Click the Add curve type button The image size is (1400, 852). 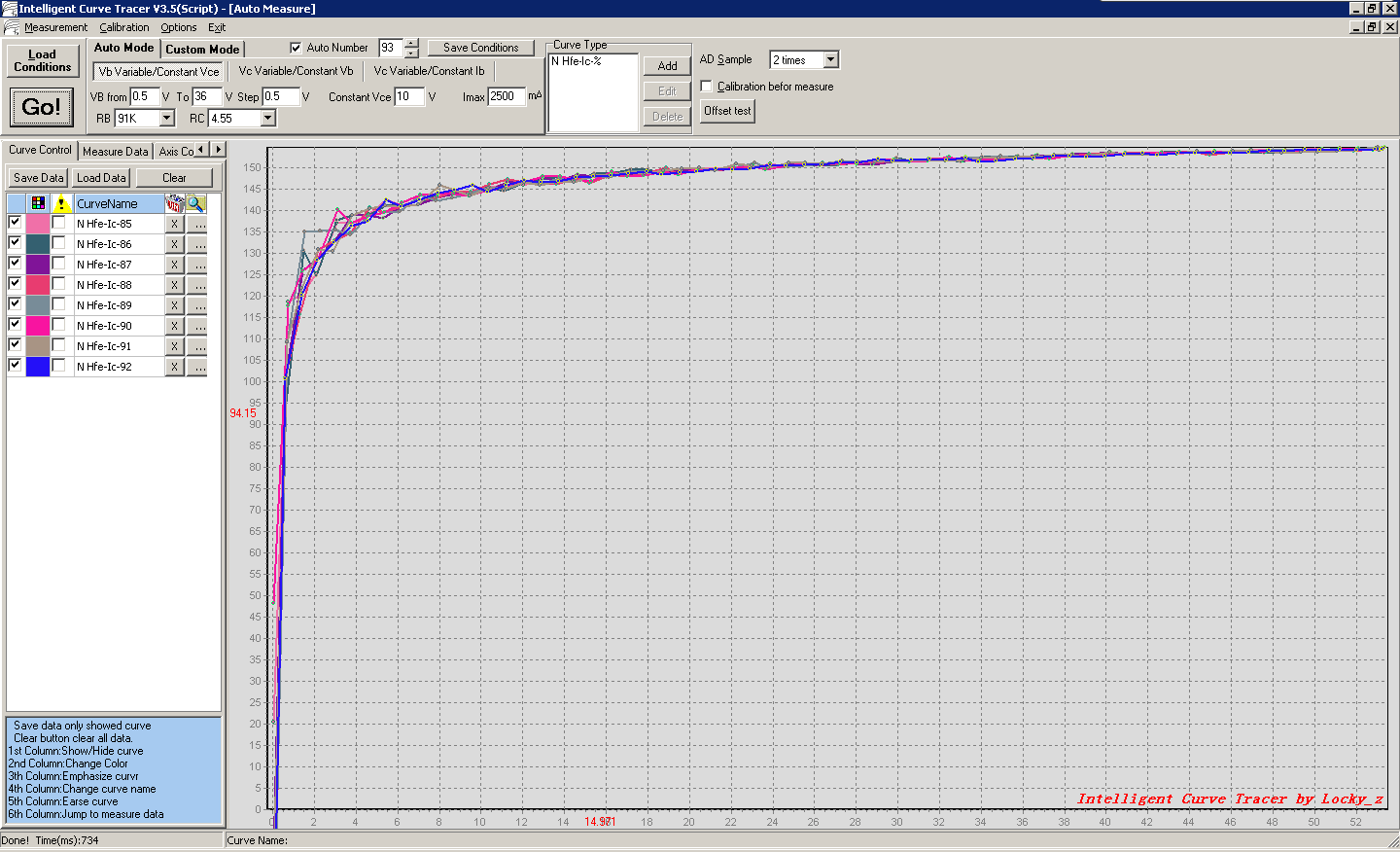(x=667, y=66)
